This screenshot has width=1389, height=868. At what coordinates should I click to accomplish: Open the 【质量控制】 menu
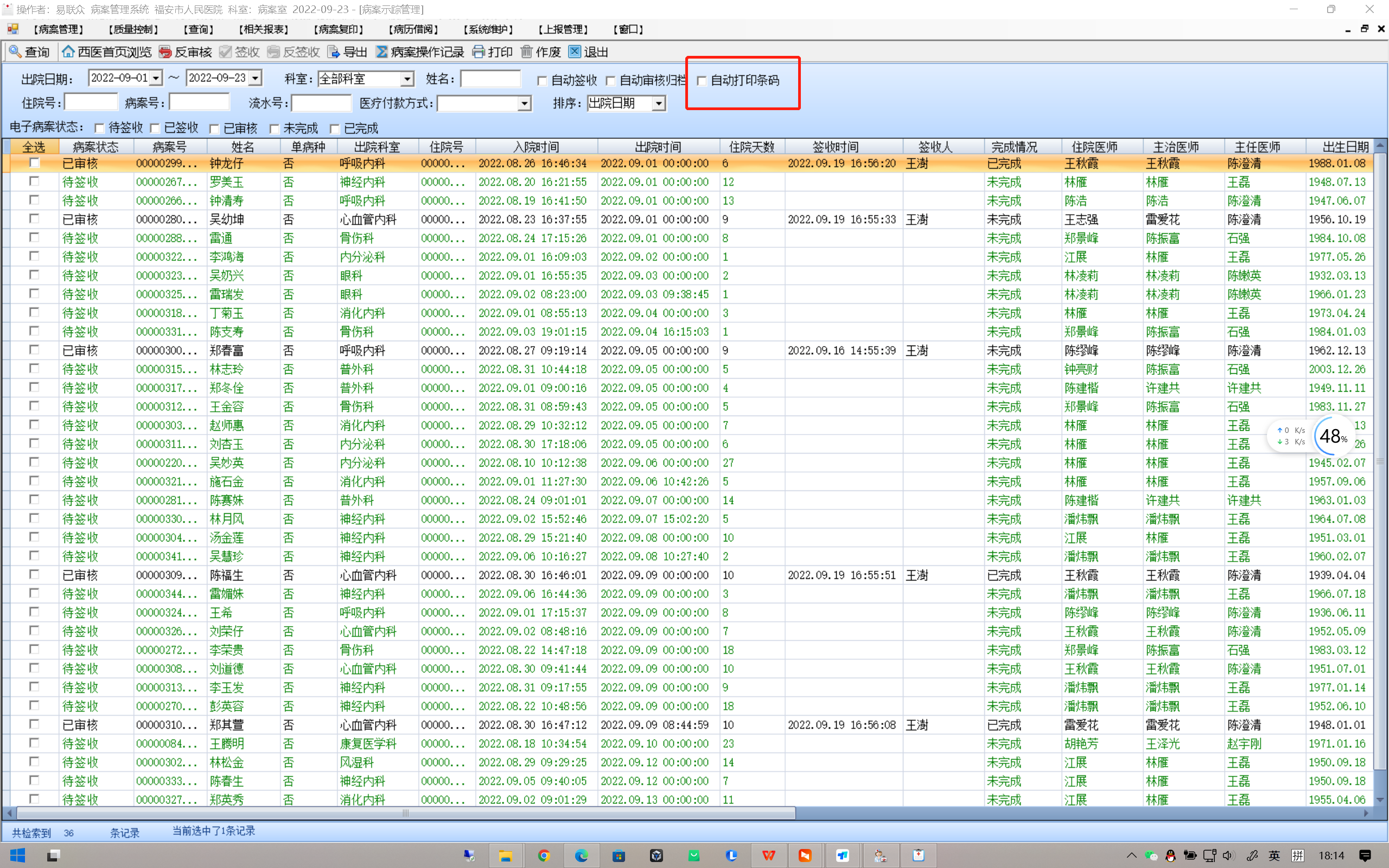133,29
